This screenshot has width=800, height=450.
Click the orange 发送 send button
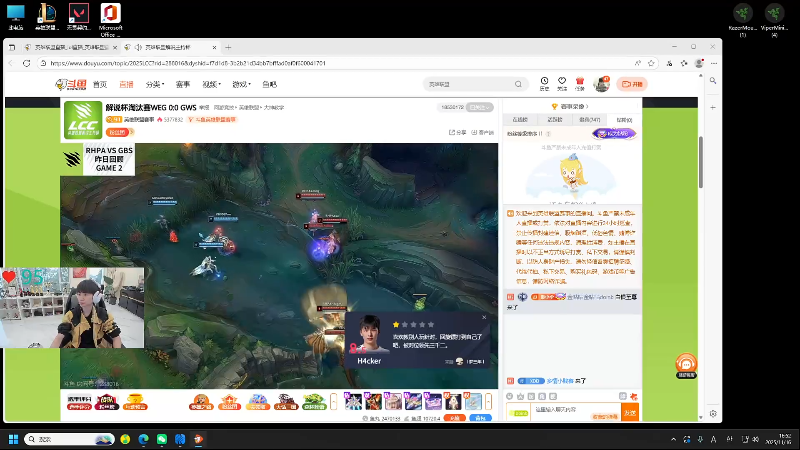[630, 412]
